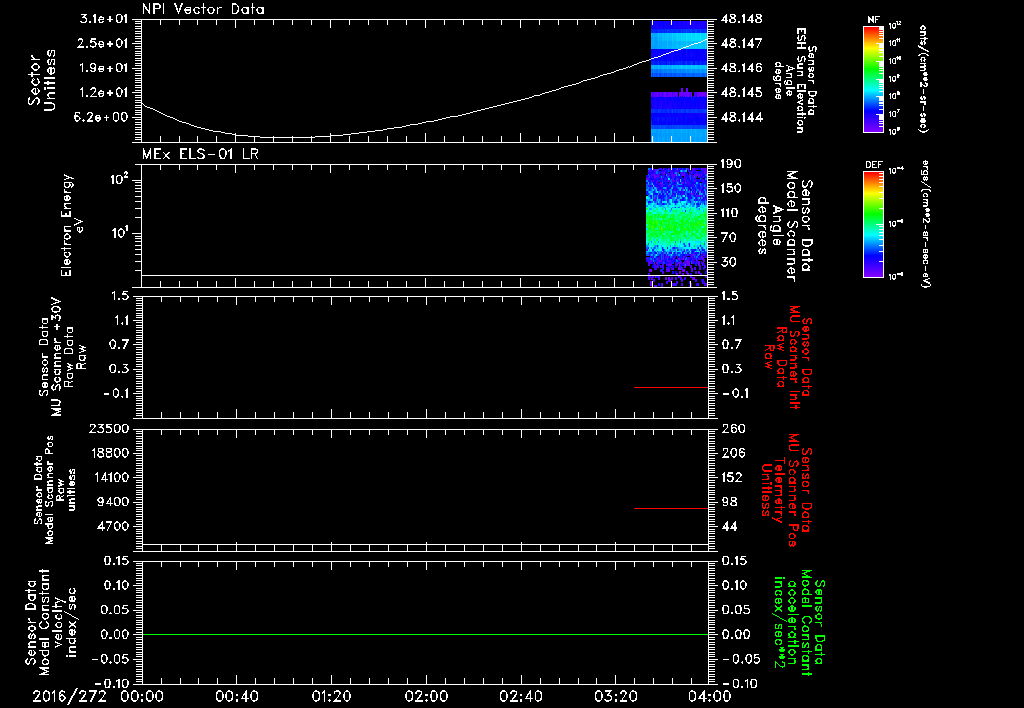The width and height of the screenshot is (1024, 708).
Task: Click the 01:20 time axis label
Action: tap(331, 696)
